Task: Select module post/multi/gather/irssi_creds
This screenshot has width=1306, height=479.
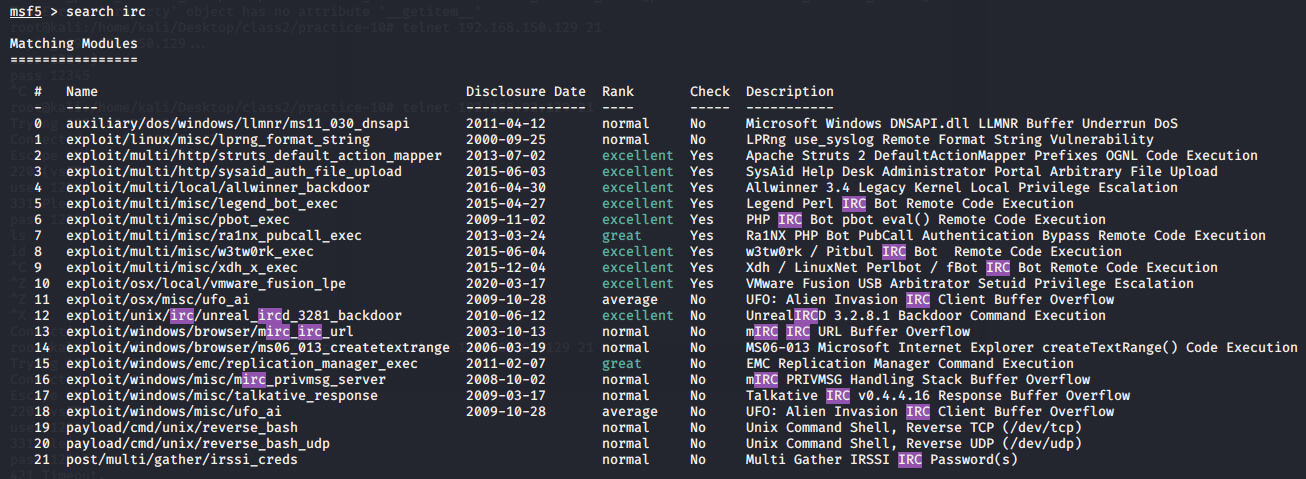Action: pos(182,460)
